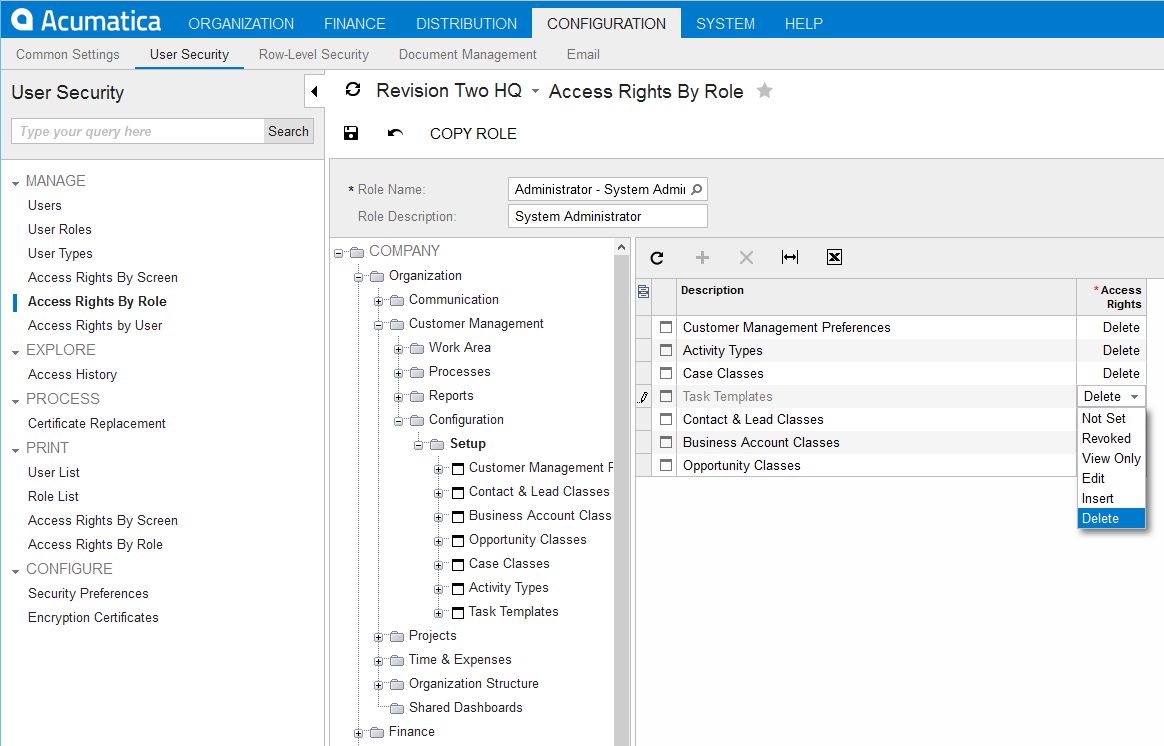Switch to Row-Level Security tab

313,54
